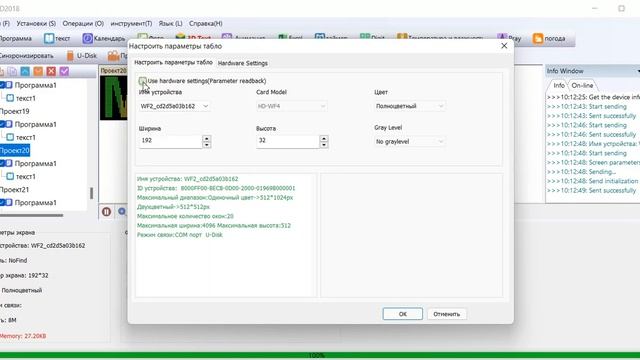Select Настроить параметры табло tab
The height and width of the screenshot is (360, 640).
click(173, 62)
